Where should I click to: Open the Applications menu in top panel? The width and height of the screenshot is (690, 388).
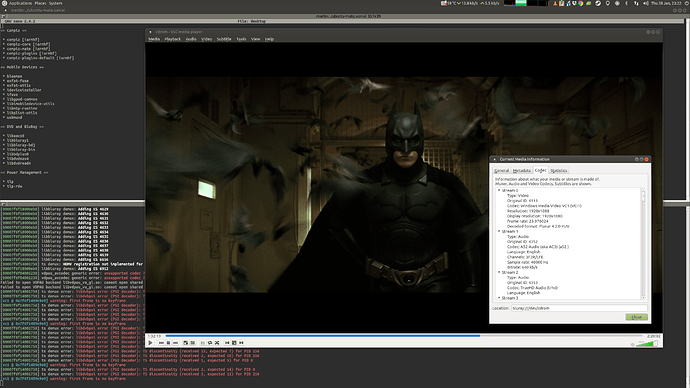pyautogui.click(x=20, y=3)
